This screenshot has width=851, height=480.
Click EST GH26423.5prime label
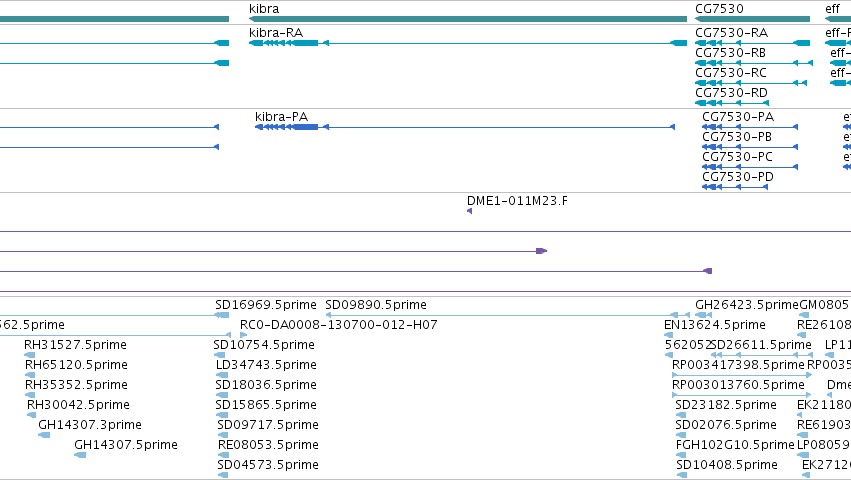(747, 305)
